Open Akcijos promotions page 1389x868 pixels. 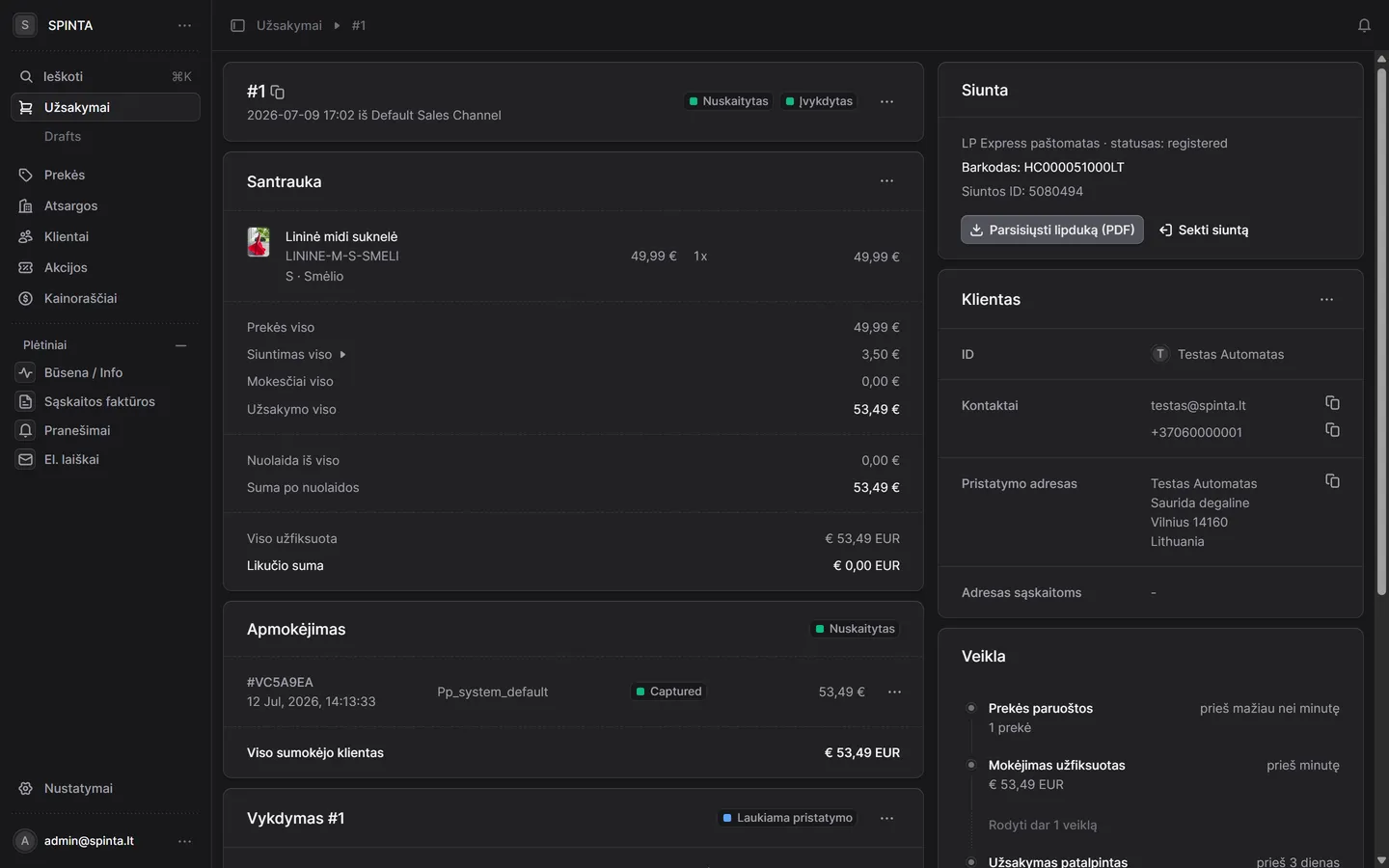105,267
